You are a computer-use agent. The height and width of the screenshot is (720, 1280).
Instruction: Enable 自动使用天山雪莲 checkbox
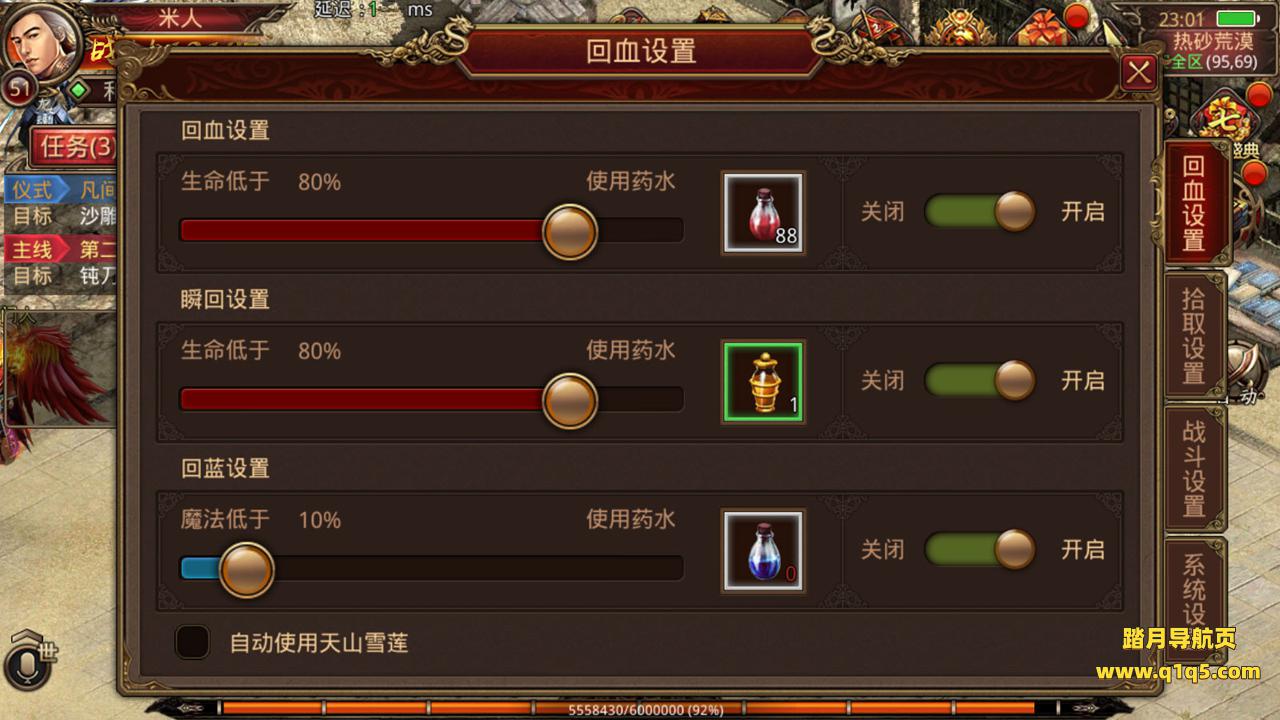click(192, 642)
